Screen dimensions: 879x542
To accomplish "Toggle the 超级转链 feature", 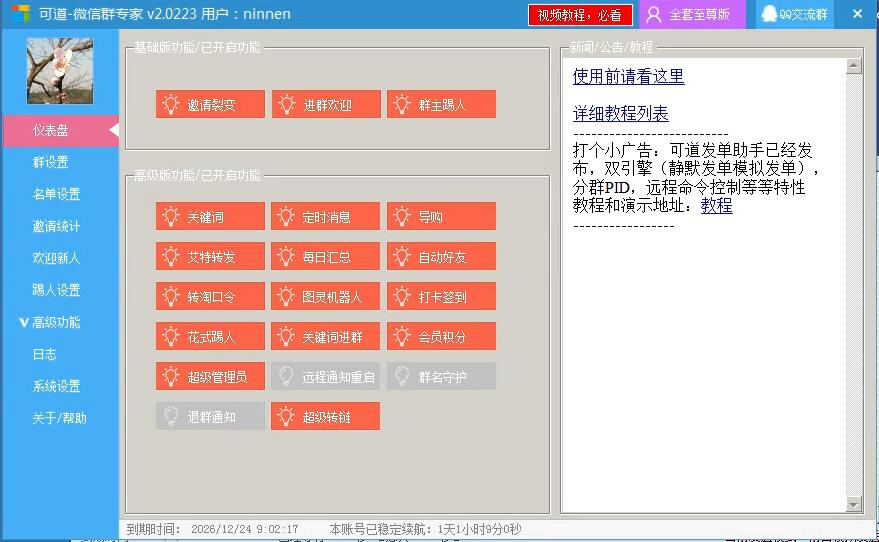I will (x=326, y=416).
